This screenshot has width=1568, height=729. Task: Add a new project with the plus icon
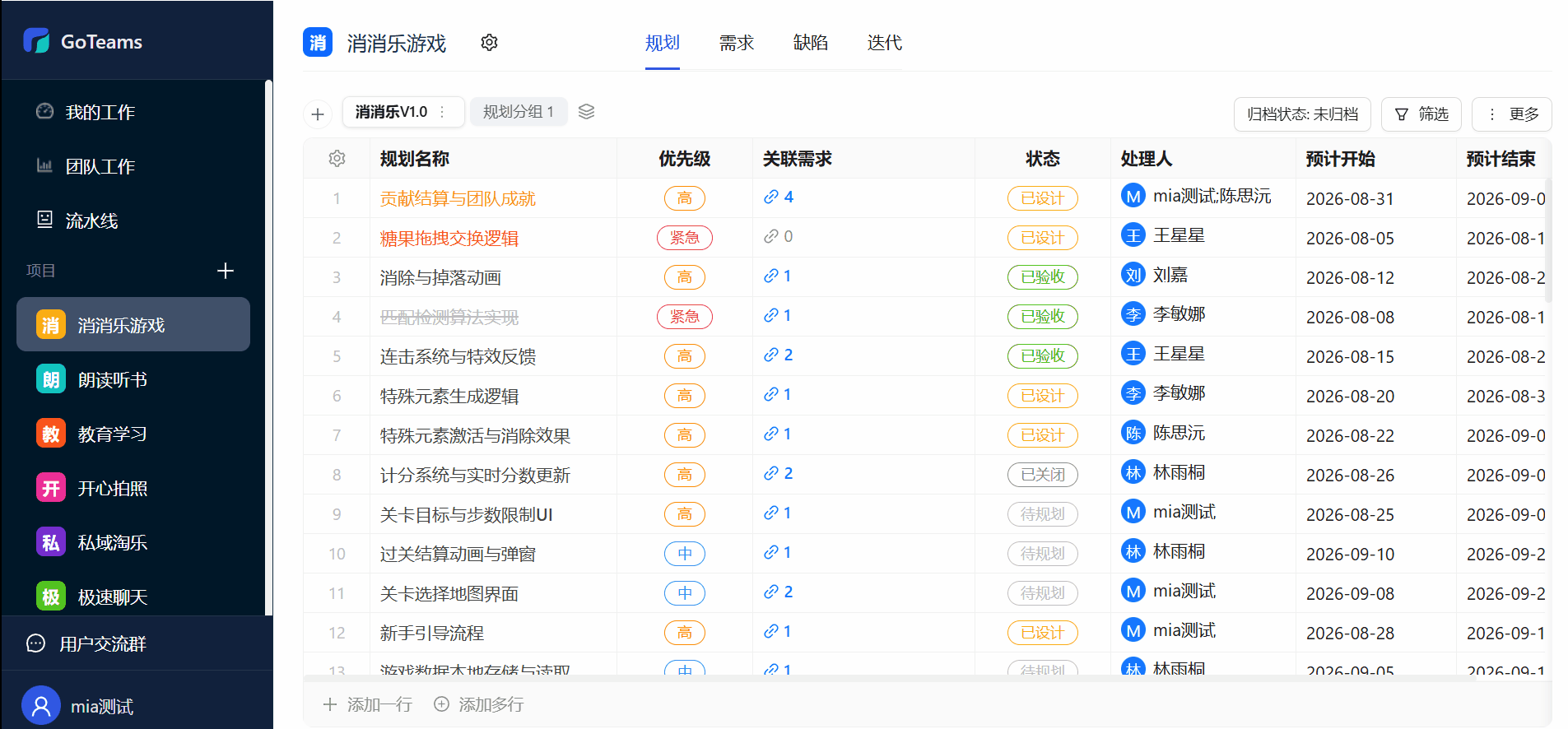pos(226,271)
